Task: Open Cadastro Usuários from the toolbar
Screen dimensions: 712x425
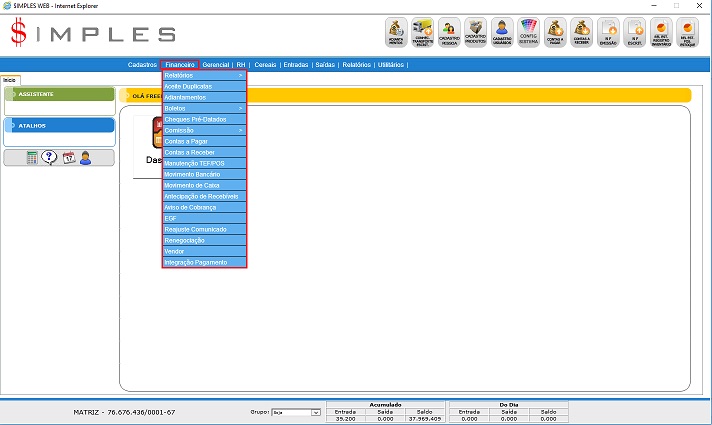Action: click(x=503, y=33)
